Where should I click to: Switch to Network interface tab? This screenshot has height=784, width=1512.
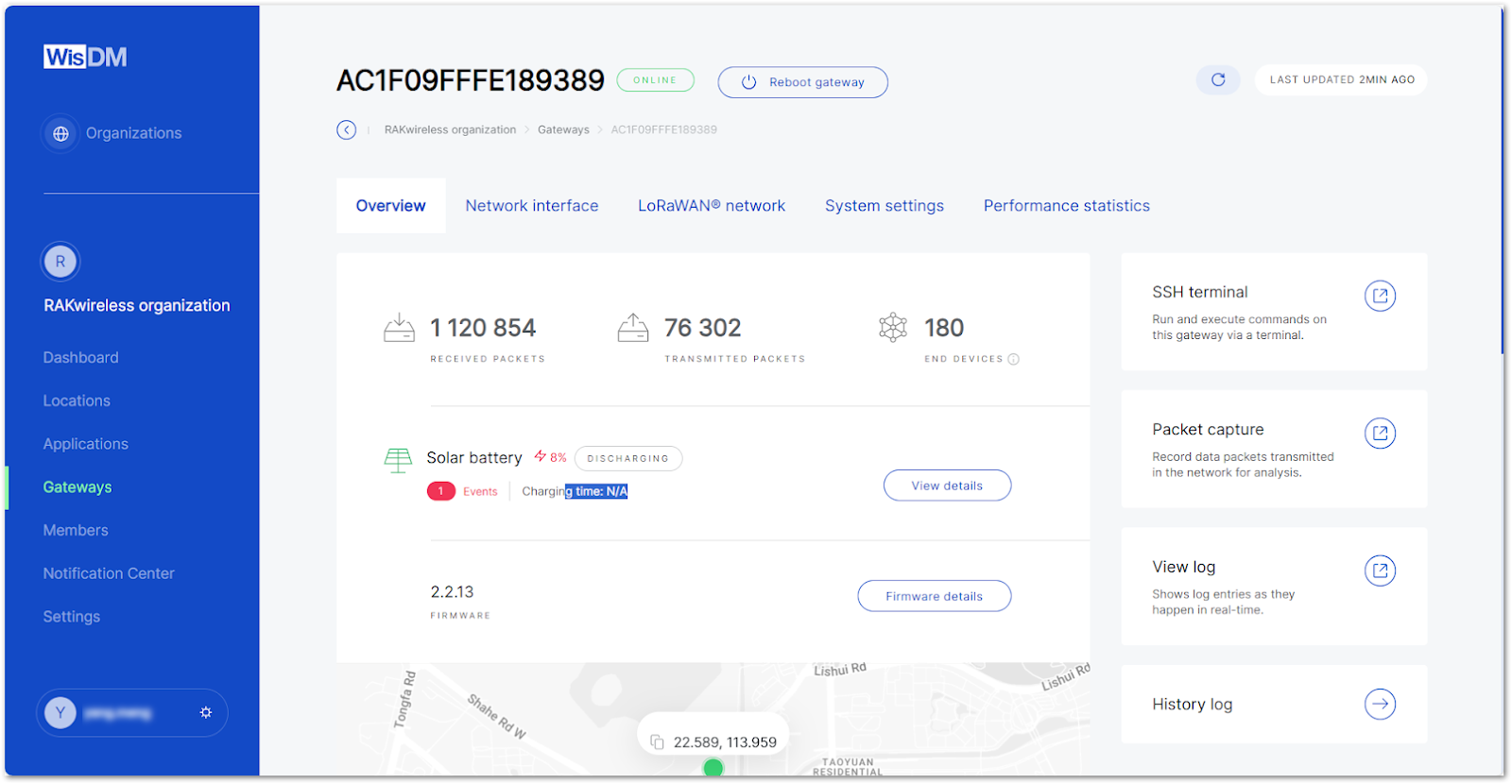[532, 206]
